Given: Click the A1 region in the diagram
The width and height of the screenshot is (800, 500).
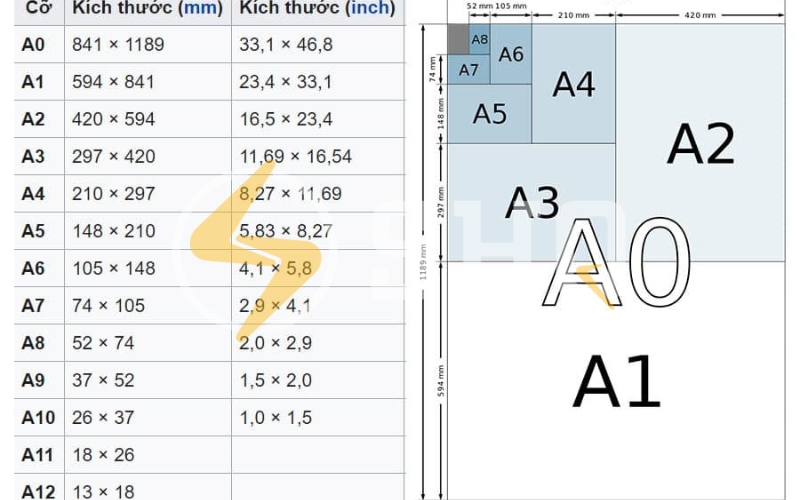Looking at the screenshot, I should click(x=616, y=381).
